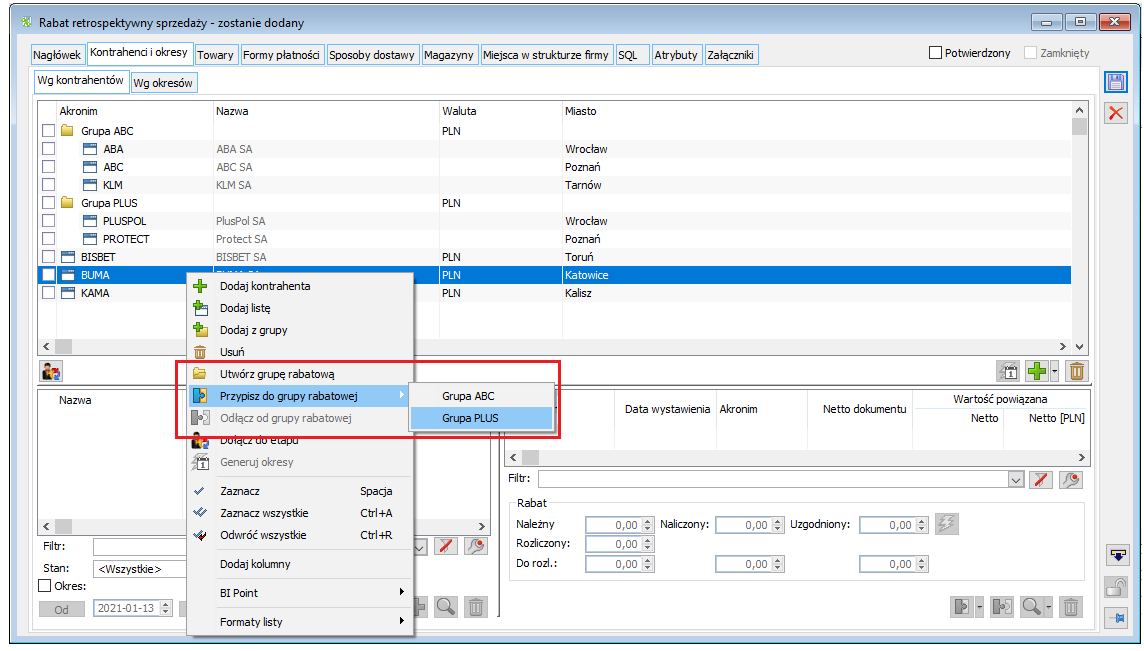Click the Waluta column header
The height and width of the screenshot is (651, 1144).
[x=459, y=111]
